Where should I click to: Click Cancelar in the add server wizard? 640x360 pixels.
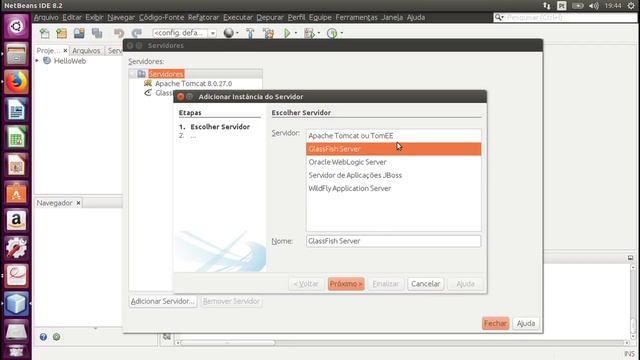[425, 284]
